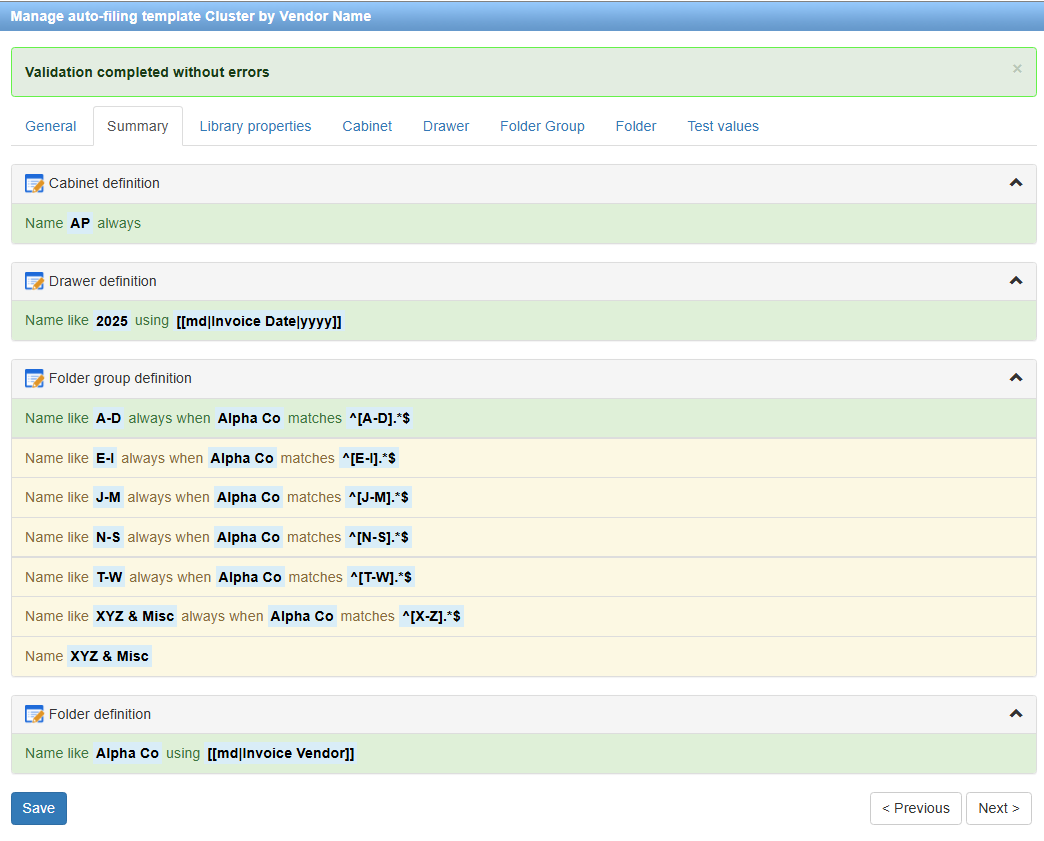Dismiss the validation completed message
The height and width of the screenshot is (841, 1044).
[1017, 68]
